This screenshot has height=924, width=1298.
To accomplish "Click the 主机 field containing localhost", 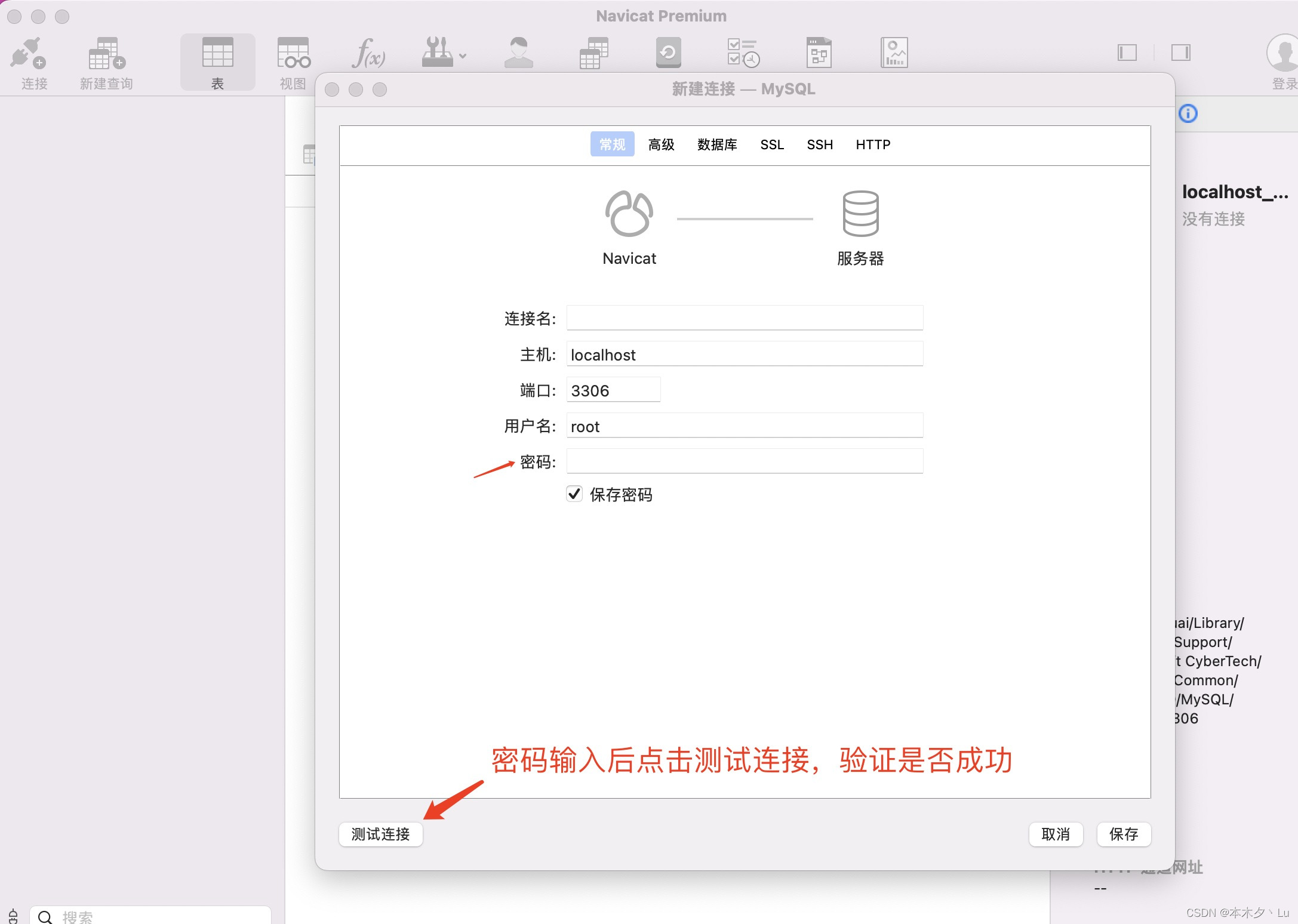I will (x=745, y=353).
